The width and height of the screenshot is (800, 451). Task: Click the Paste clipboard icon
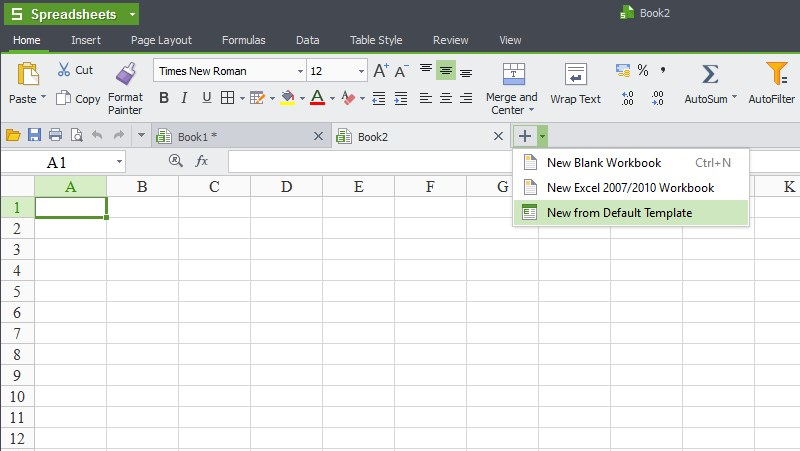(x=28, y=73)
